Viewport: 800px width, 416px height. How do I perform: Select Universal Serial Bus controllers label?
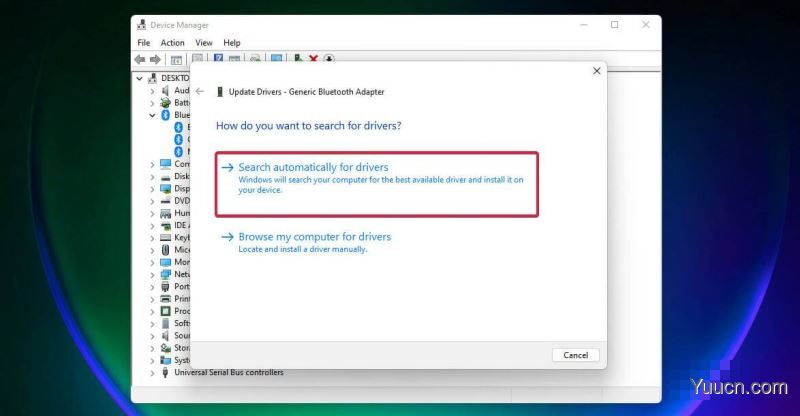tap(229, 373)
